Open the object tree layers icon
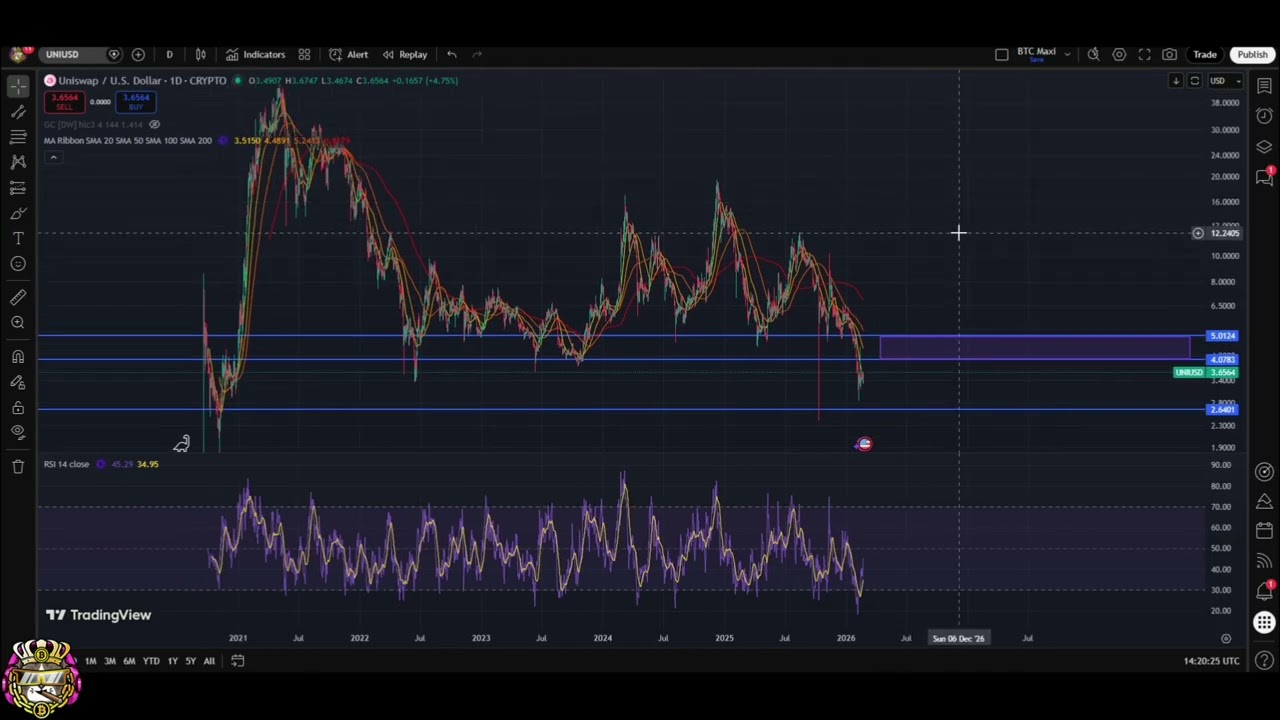1280x720 pixels. [1264, 147]
